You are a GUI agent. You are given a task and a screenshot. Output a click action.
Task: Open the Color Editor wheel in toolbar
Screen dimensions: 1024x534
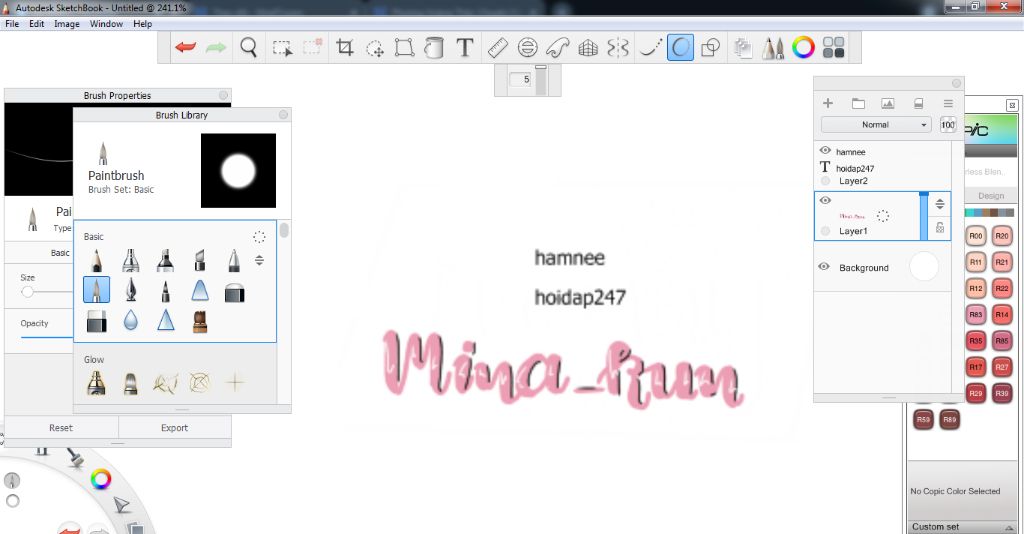pyautogui.click(x=803, y=47)
